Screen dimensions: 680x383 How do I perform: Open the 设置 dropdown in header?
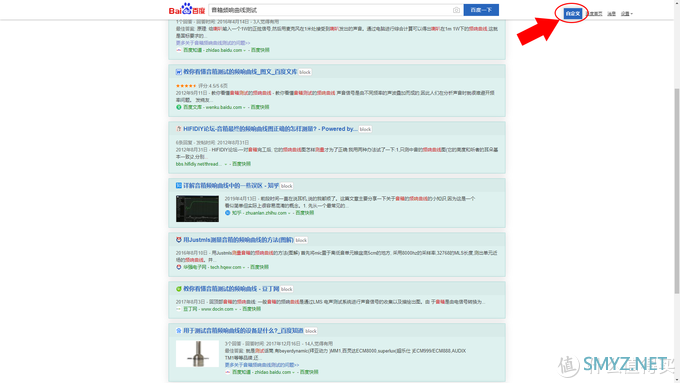pos(626,14)
